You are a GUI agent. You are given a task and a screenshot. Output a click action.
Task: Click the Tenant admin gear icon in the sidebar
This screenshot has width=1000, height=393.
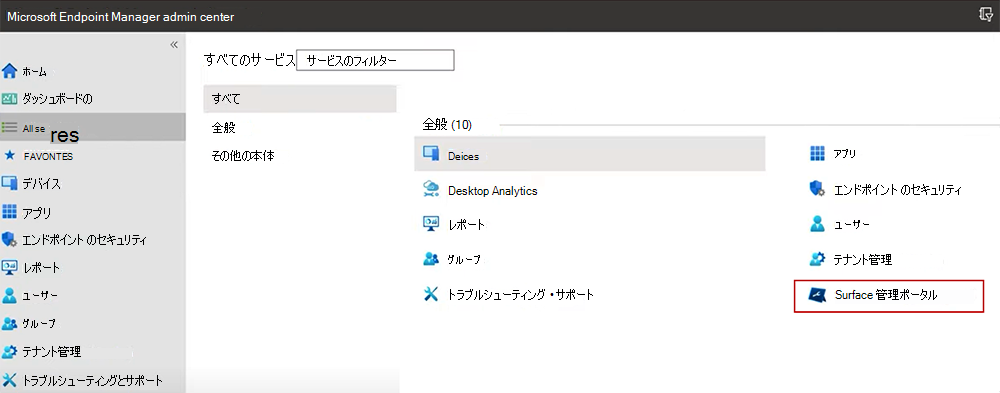click(10, 352)
